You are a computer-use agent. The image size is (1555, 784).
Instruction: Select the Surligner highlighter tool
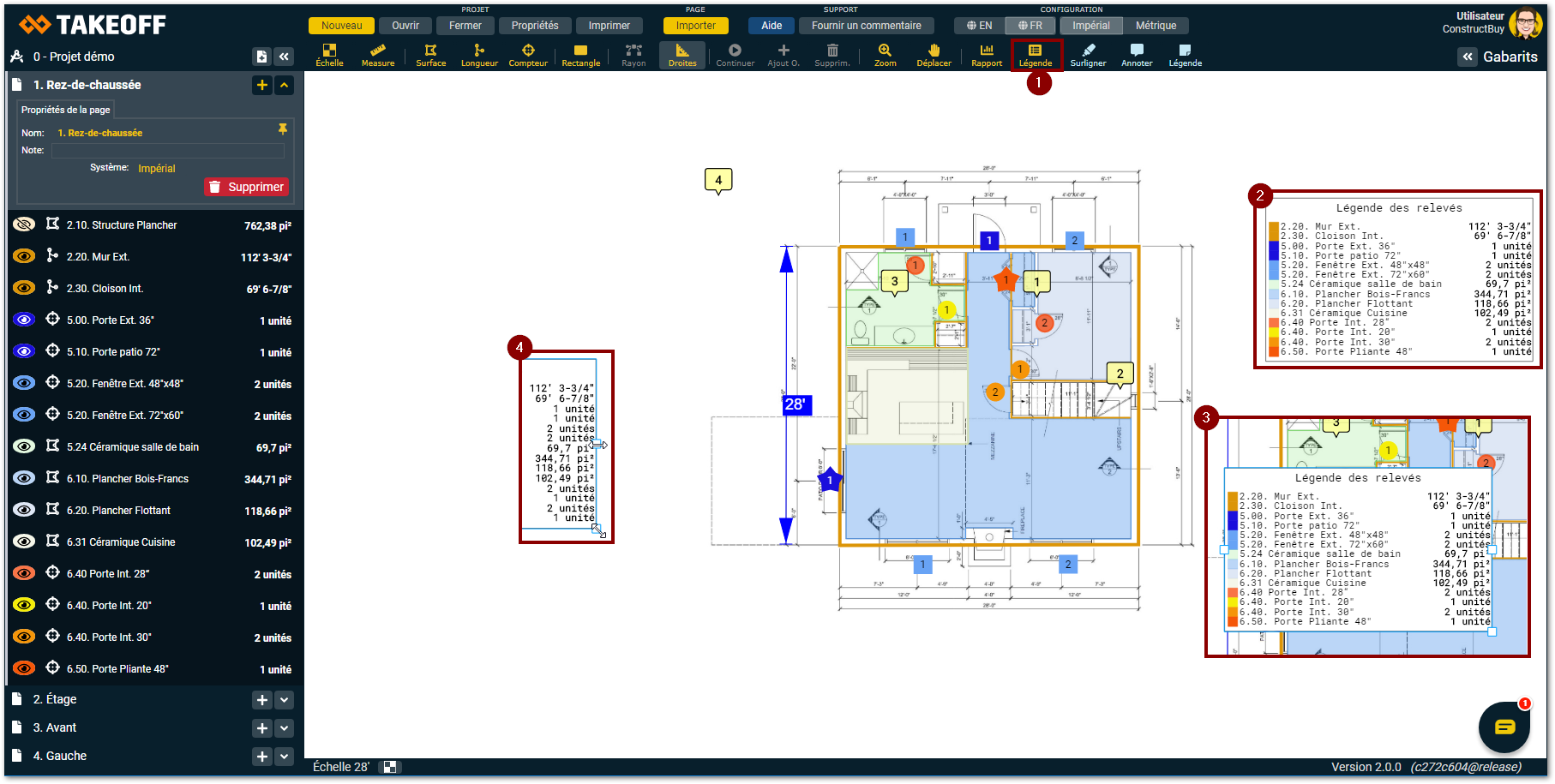click(1088, 56)
